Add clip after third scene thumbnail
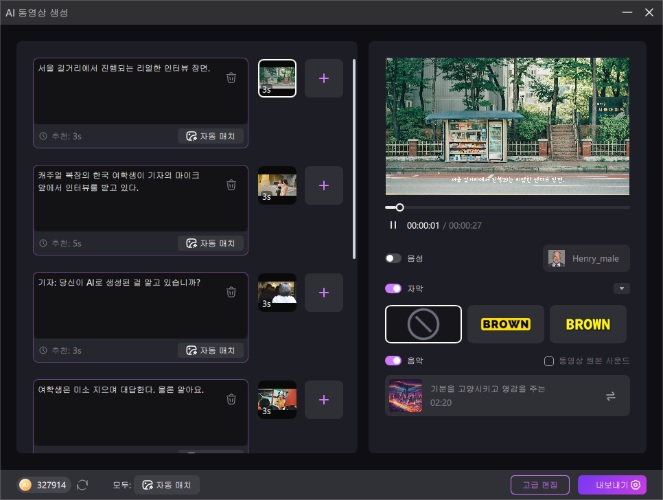Screen dimensions: 663x500 324,292
